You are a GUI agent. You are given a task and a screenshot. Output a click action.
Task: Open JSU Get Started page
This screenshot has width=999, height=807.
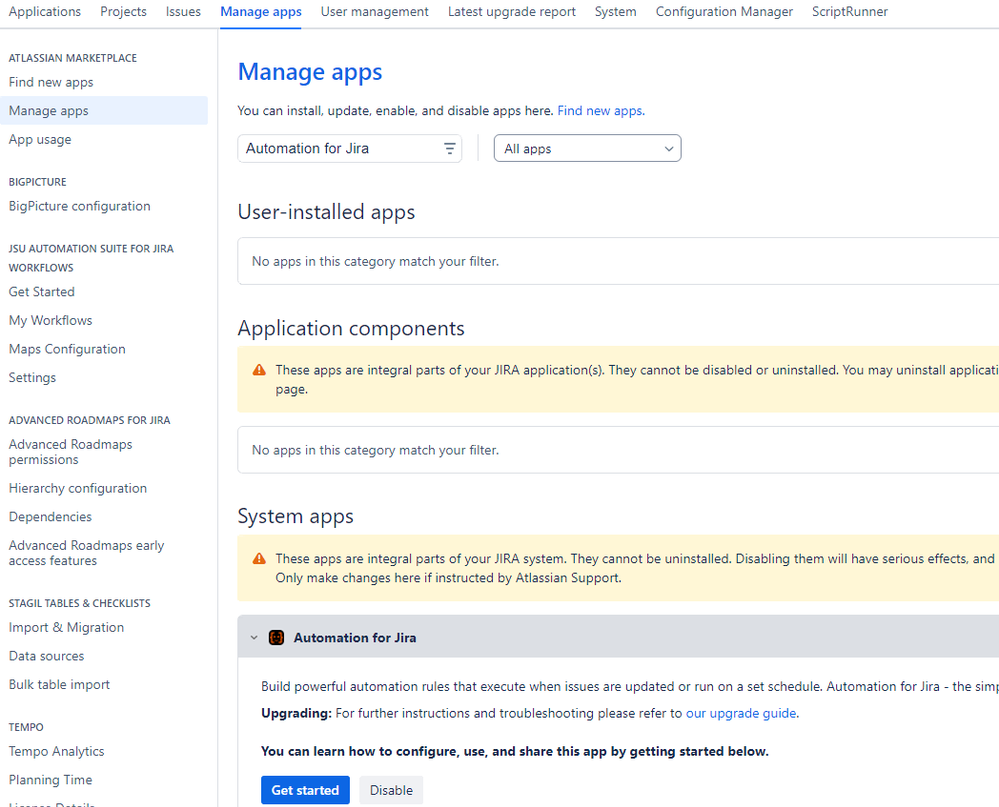click(x=41, y=292)
